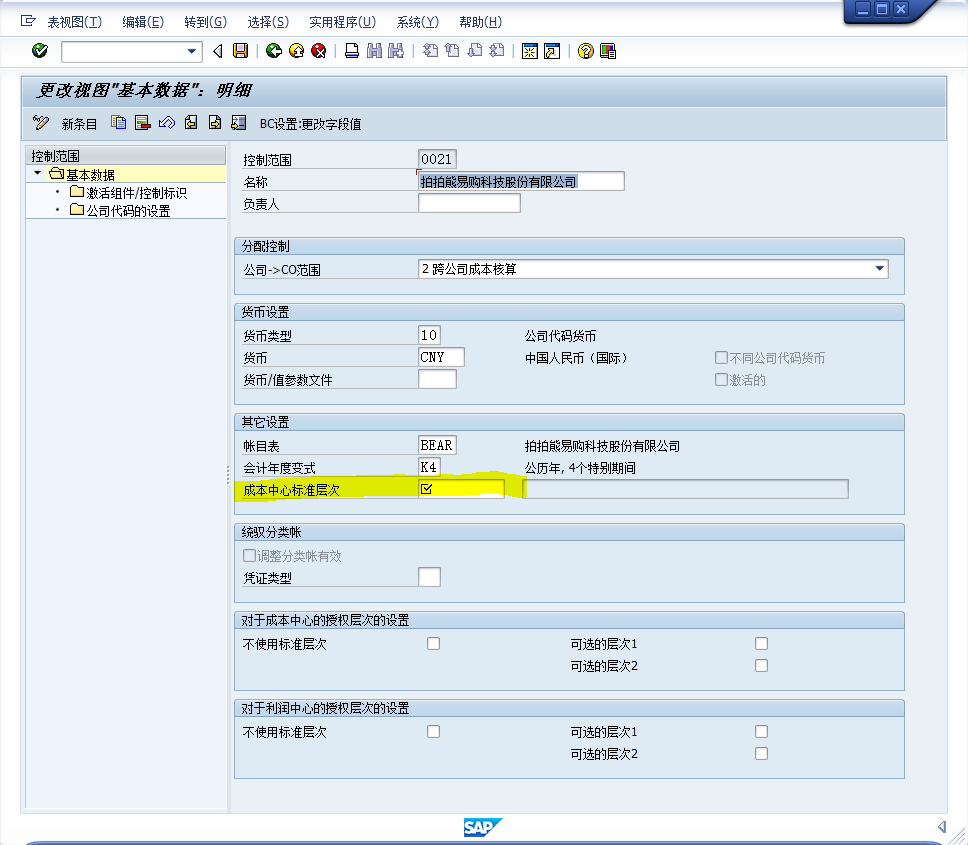Screen dimensions: 968x845
Task: Toggle the 成本中心标准层次 checkbox
Action: [x=426, y=489]
